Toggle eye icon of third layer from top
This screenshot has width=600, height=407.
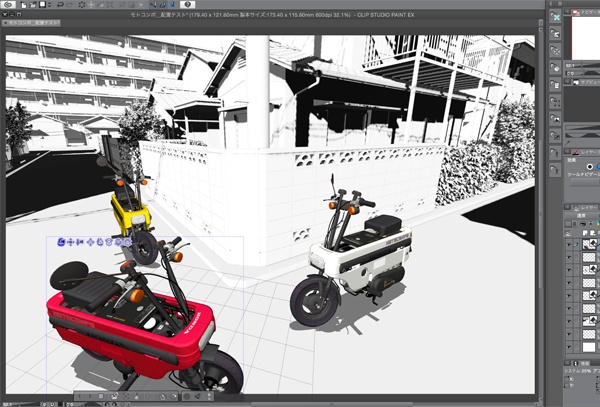pyautogui.click(x=569, y=270)
